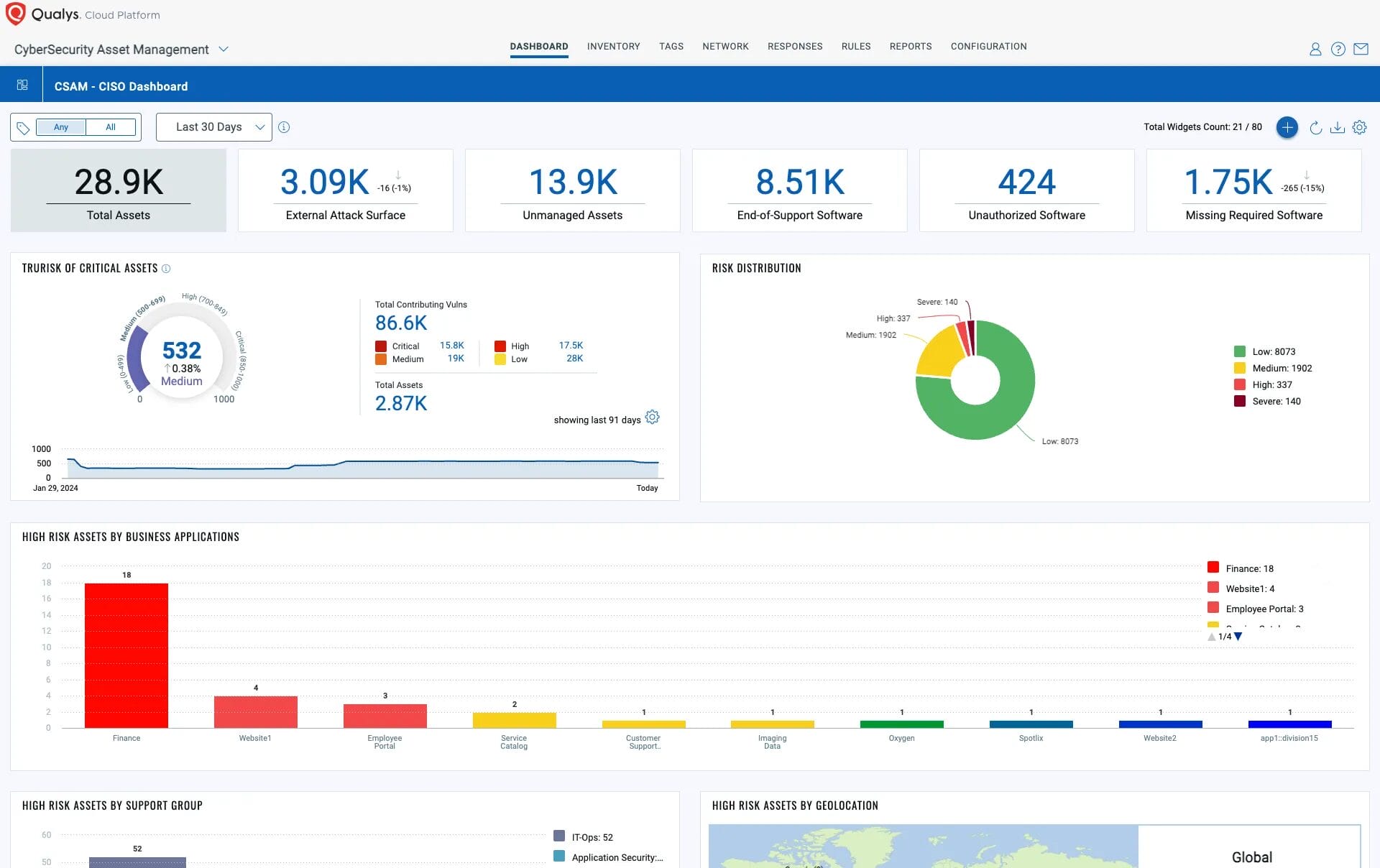Open the dashboard picker icon in blue sidebar

(x=22, y=83)
